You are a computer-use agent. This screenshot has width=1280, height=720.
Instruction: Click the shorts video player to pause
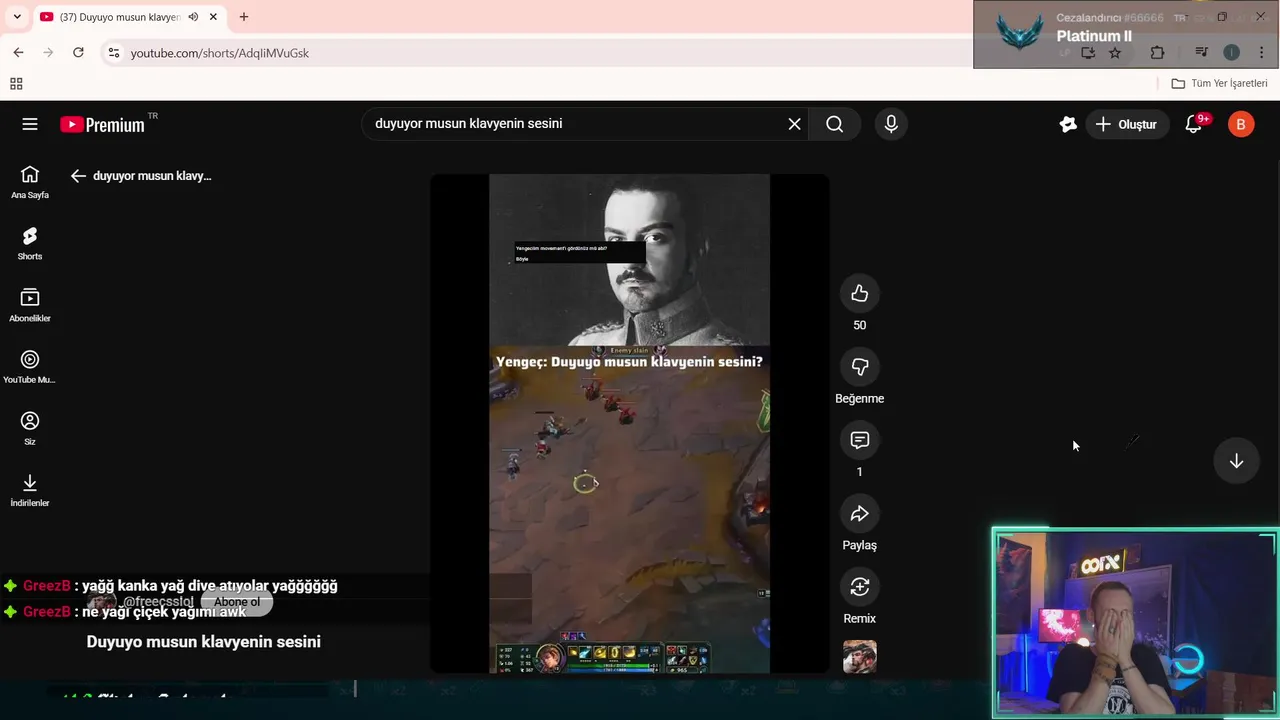pyautogui.click(x=629, y=424)
